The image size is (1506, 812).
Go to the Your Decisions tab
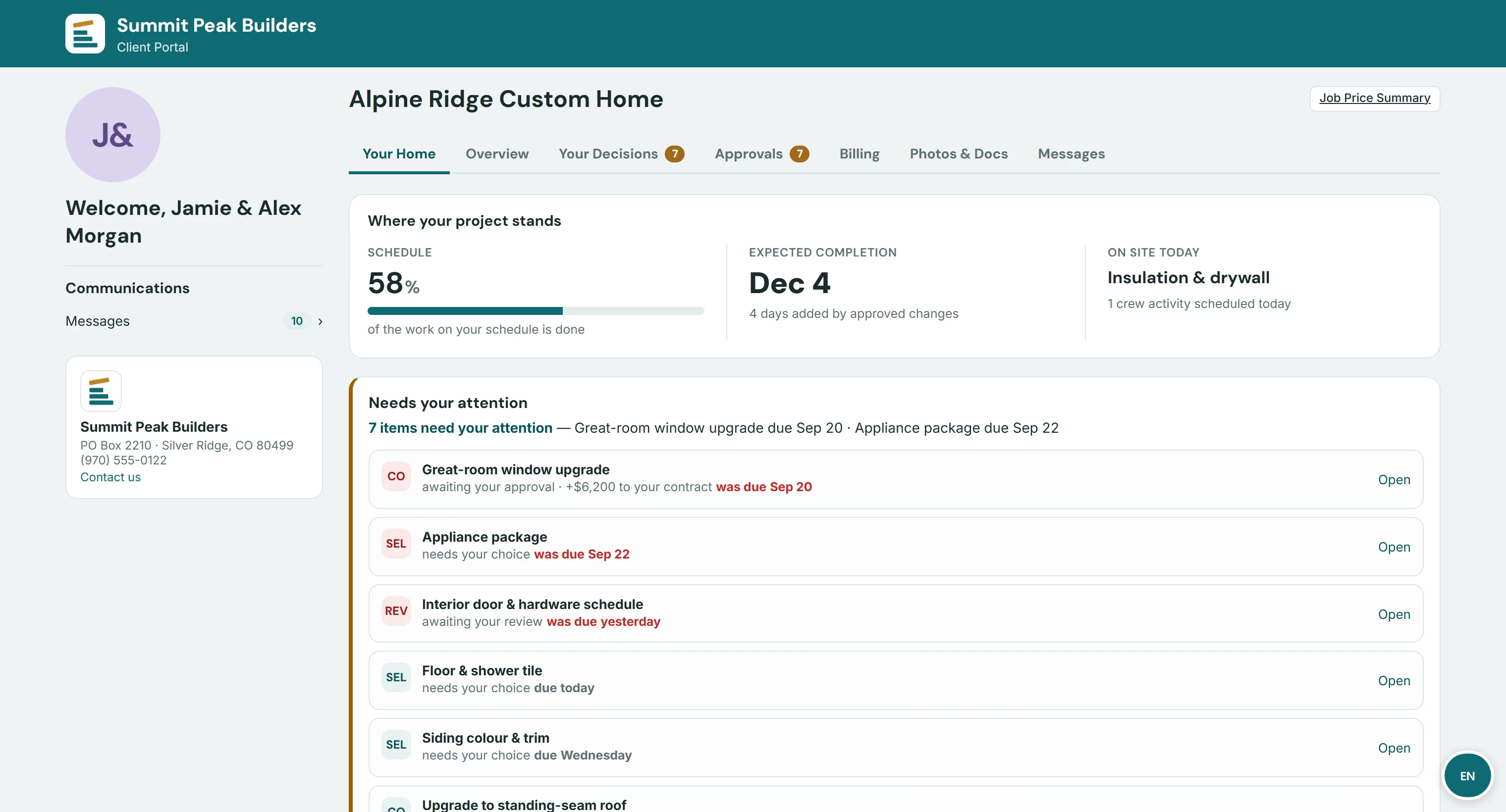click(621, 153)
